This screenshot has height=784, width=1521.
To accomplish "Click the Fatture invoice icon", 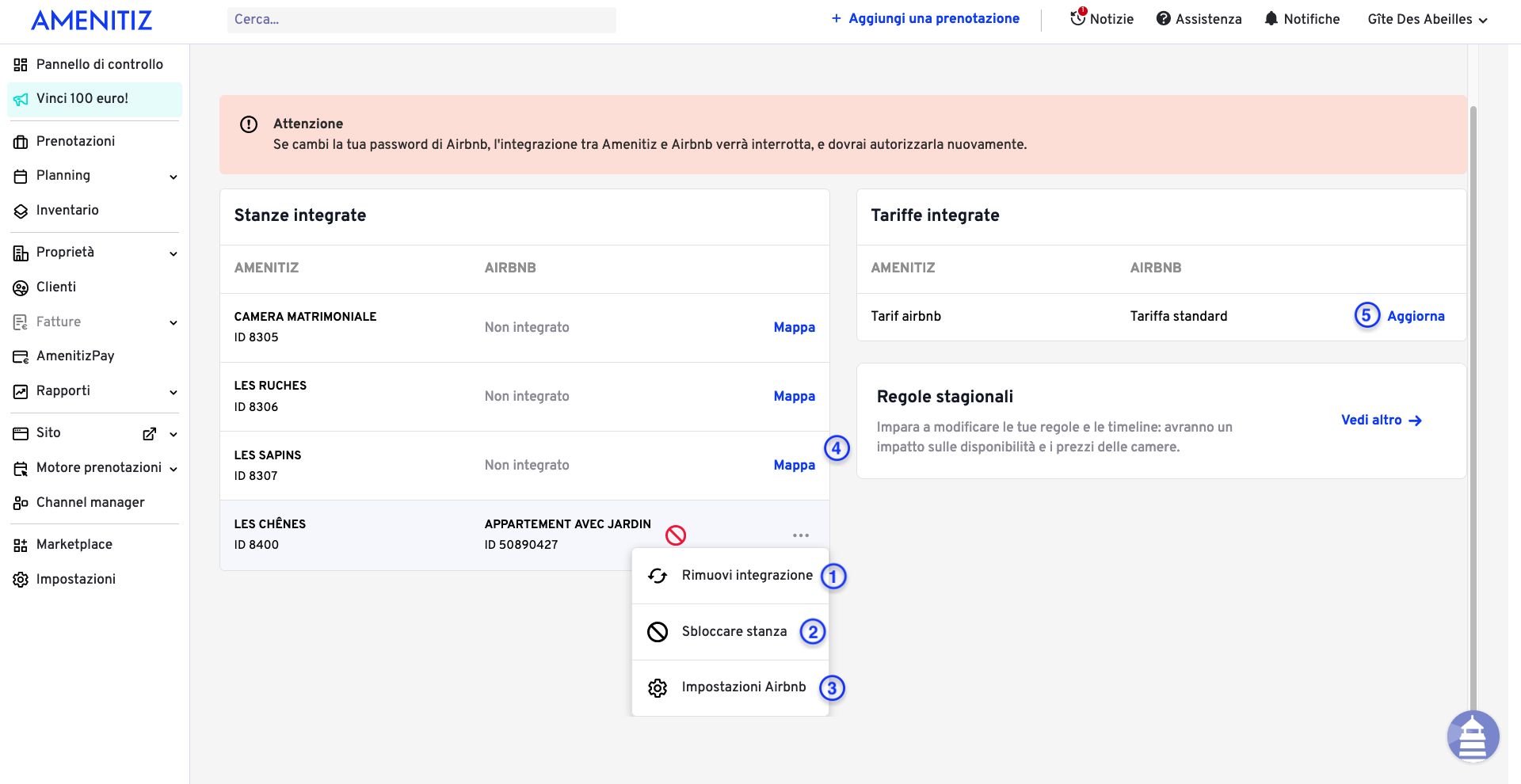I will tap(21, 322).
